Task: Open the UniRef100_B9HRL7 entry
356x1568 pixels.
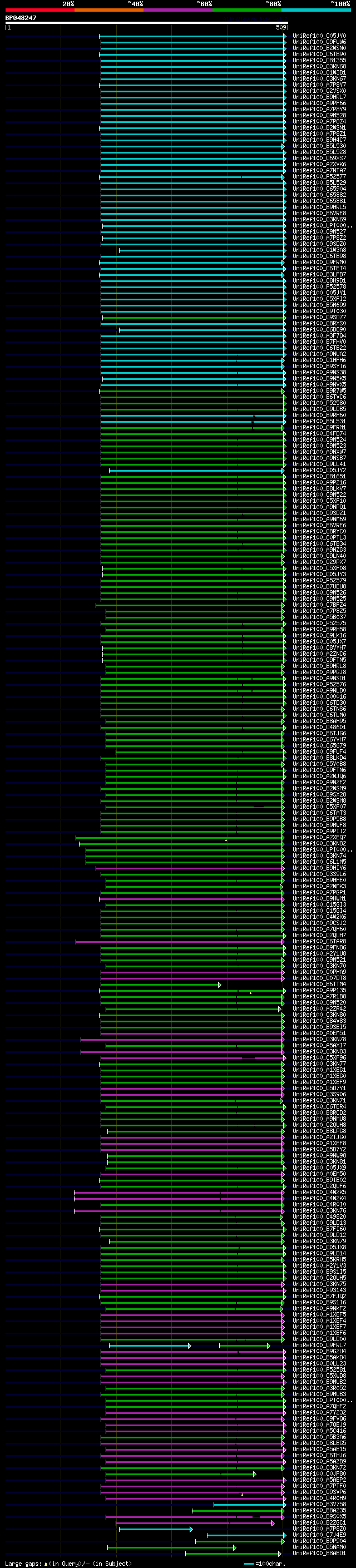Action: tap(319, 97)
